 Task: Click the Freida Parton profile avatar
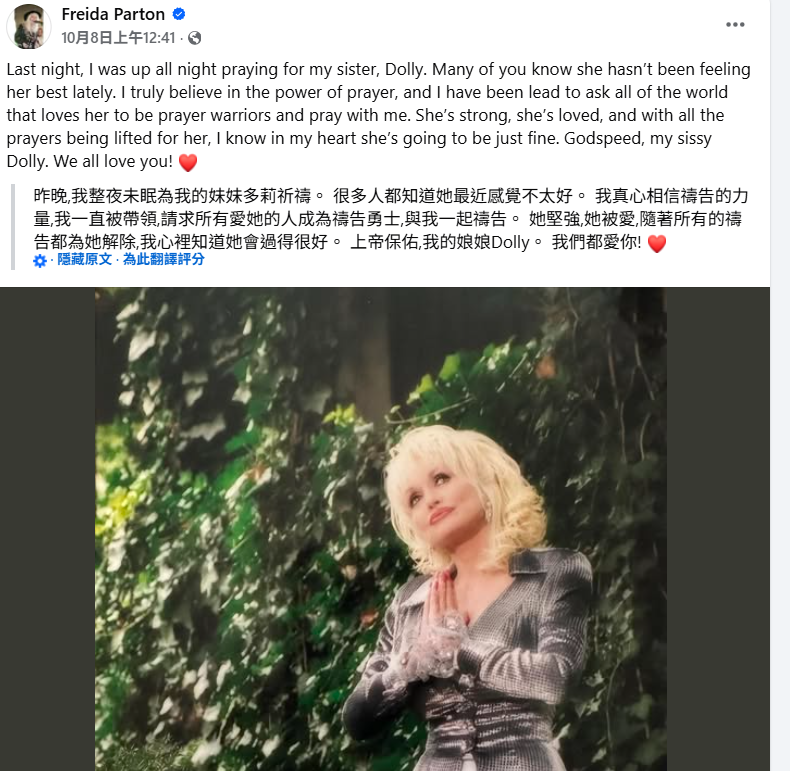tap(29, 26)
